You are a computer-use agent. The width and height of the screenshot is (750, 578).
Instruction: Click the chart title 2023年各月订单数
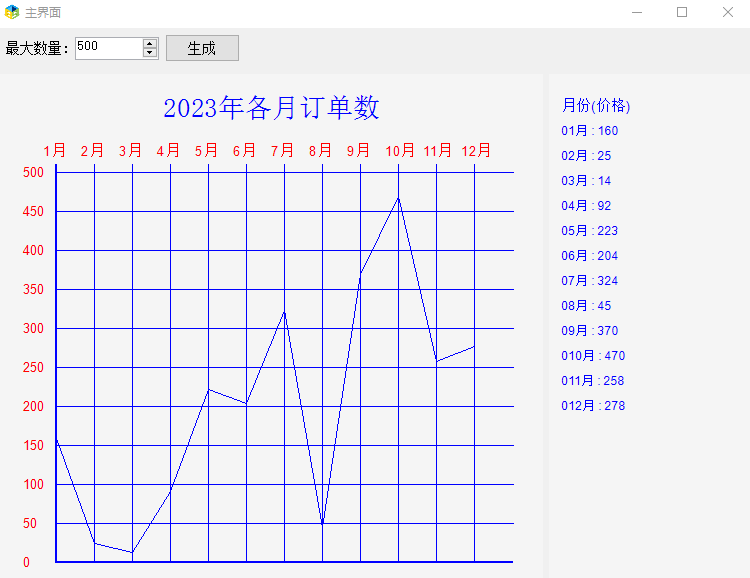[271, 108]
